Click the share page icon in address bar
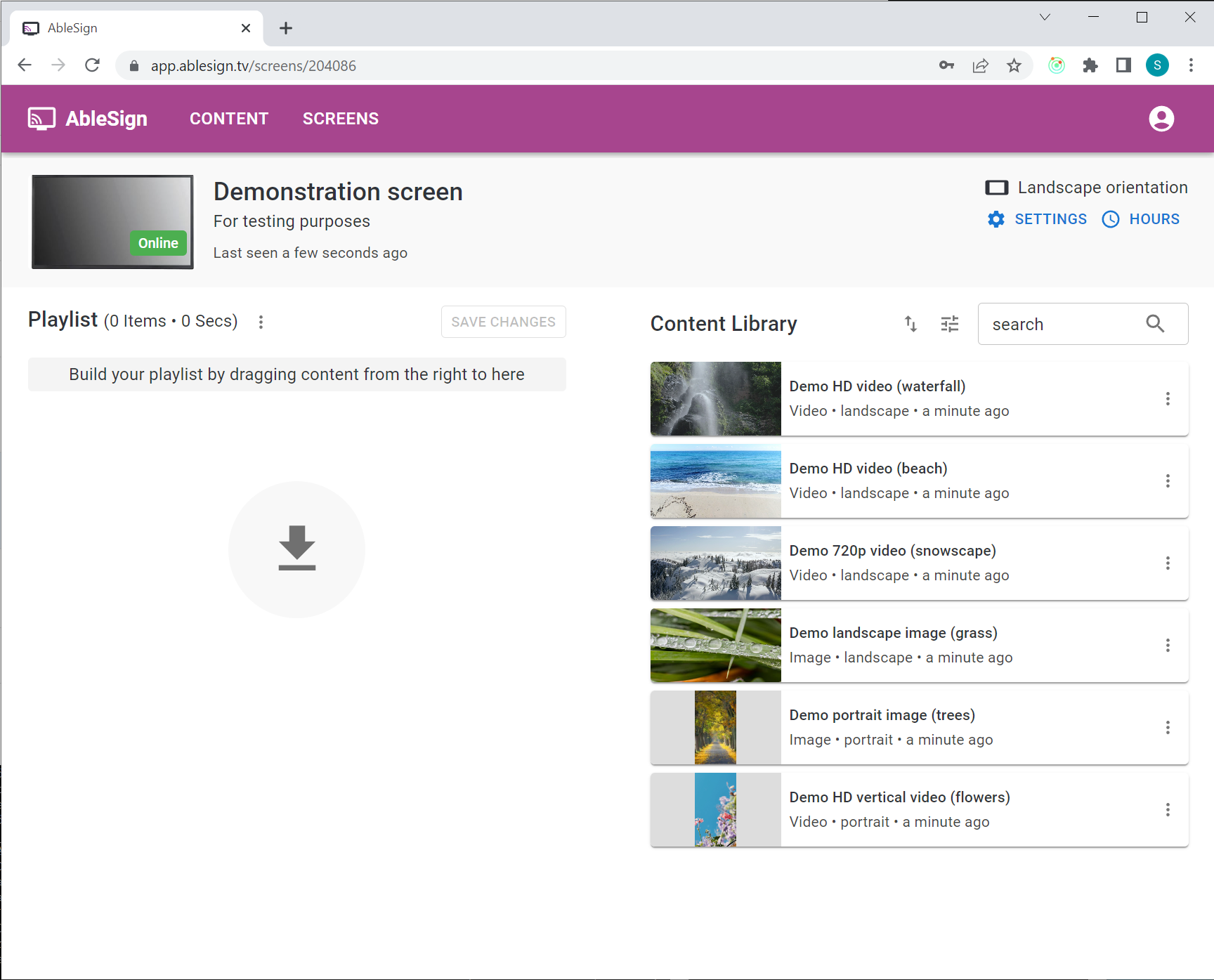The width and height of the screenshot is (1214, 980). tap(980, 66)
